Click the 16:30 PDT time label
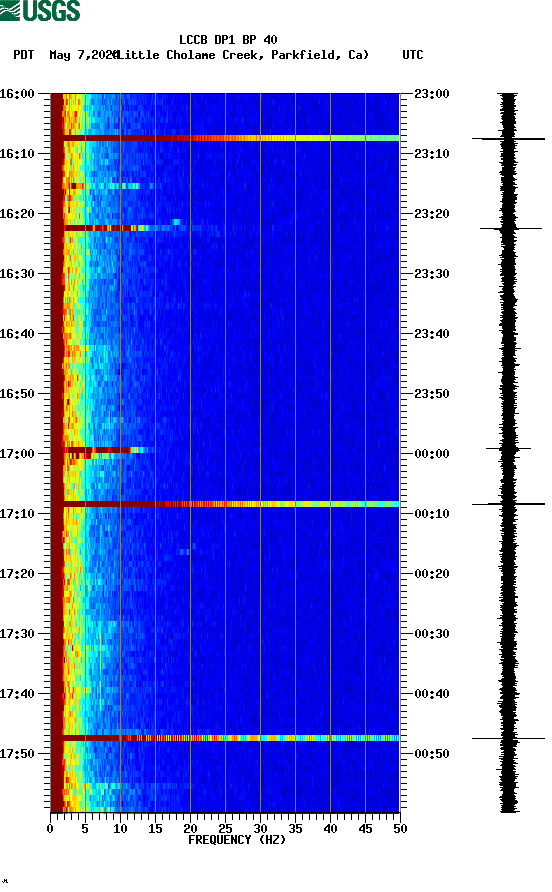552x892 pixels. click(17, 274)
